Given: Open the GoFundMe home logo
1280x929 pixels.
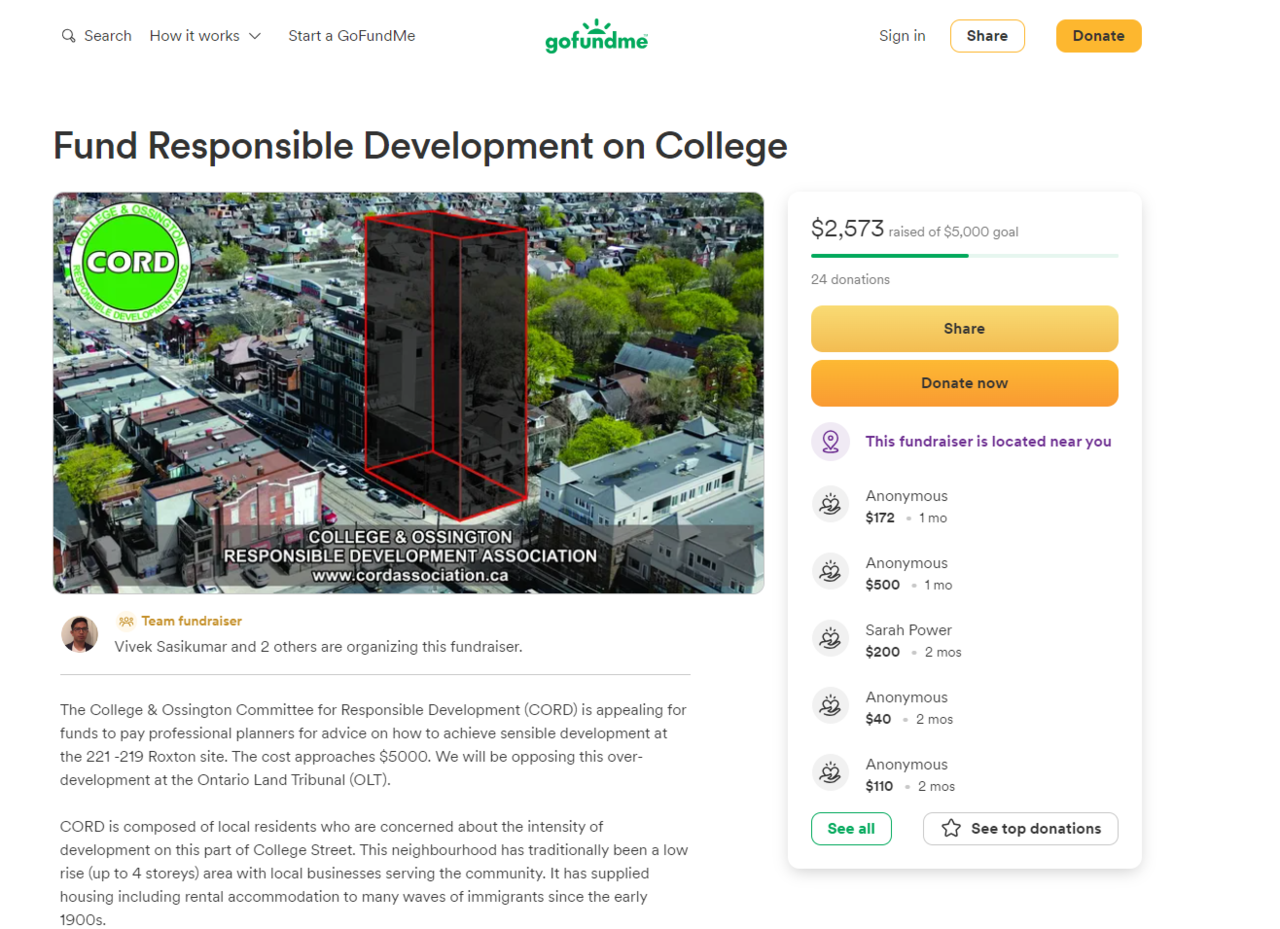Looking at the screenshot, I should (x=597, y=36).
